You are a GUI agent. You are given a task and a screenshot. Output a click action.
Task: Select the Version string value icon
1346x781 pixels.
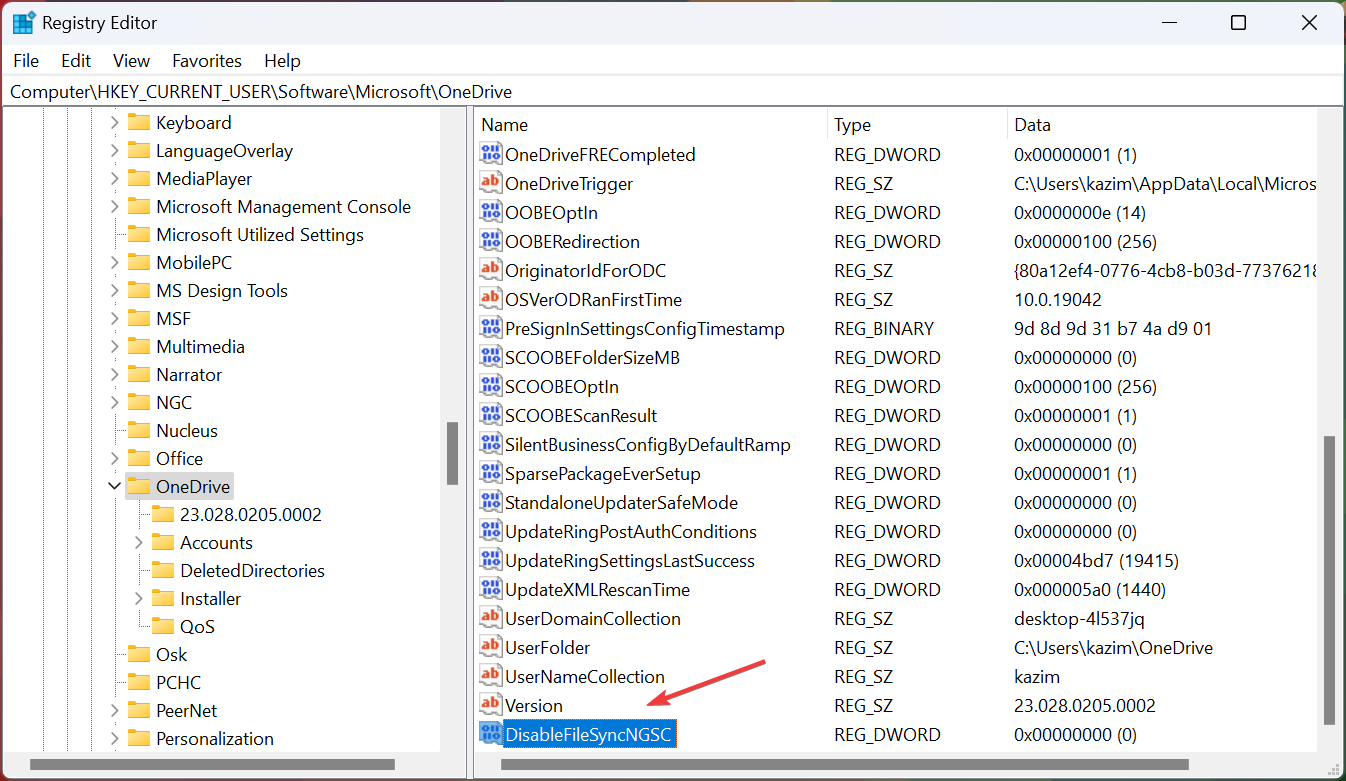pyautogui.click(x=490, y=705)
